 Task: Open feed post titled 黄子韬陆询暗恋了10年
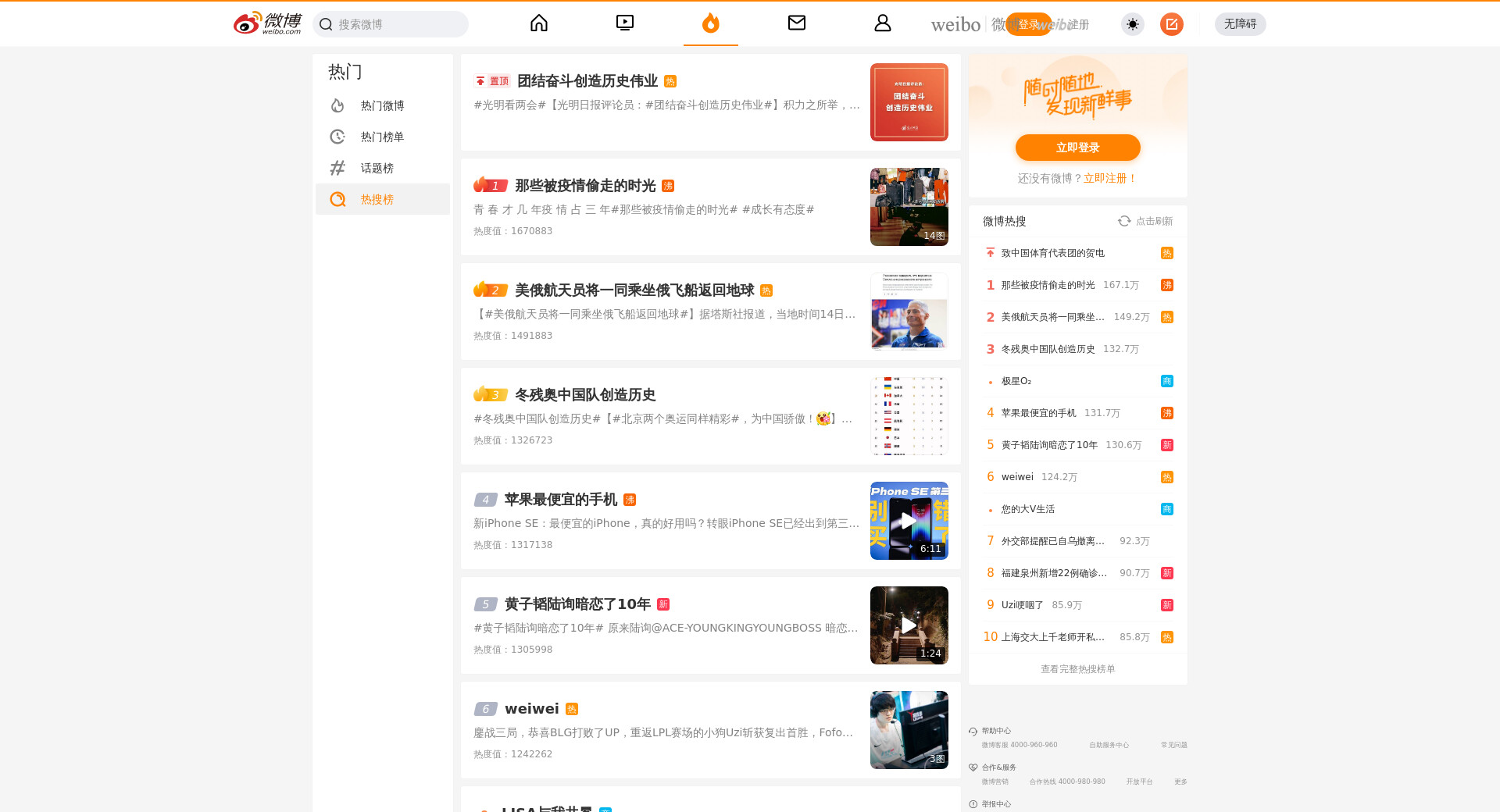coord(577,604)
